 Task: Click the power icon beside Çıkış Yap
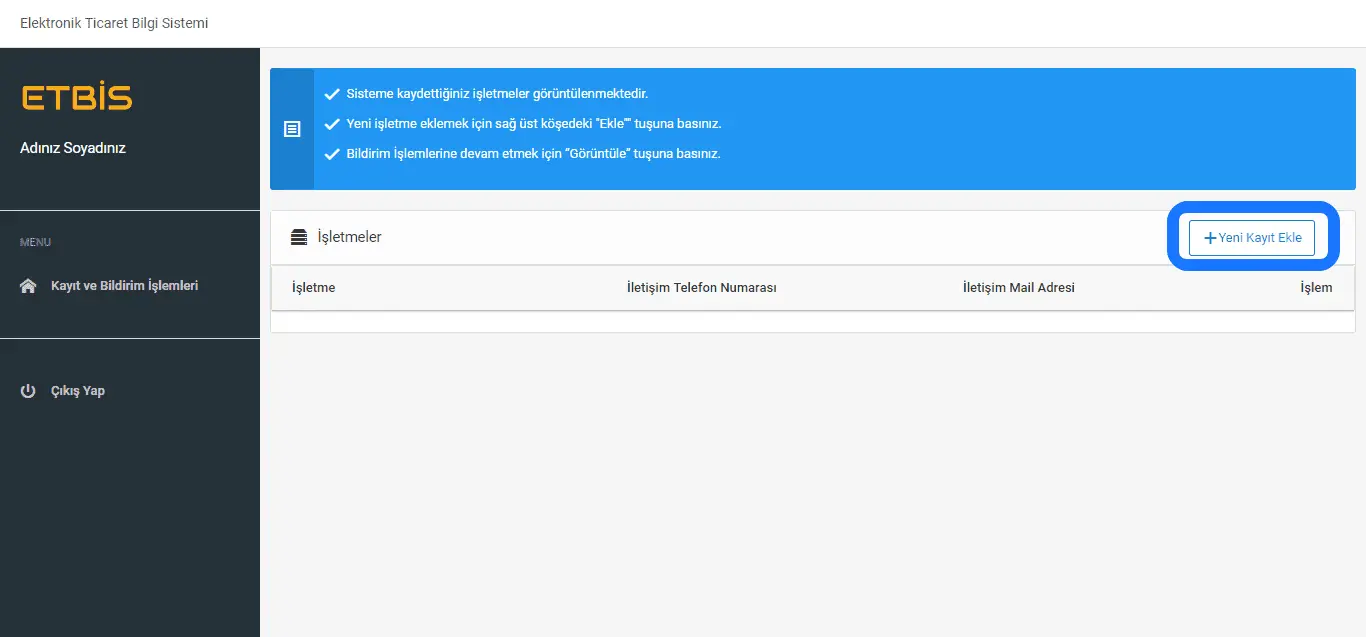pyautogui.click(x=28, y=391)
